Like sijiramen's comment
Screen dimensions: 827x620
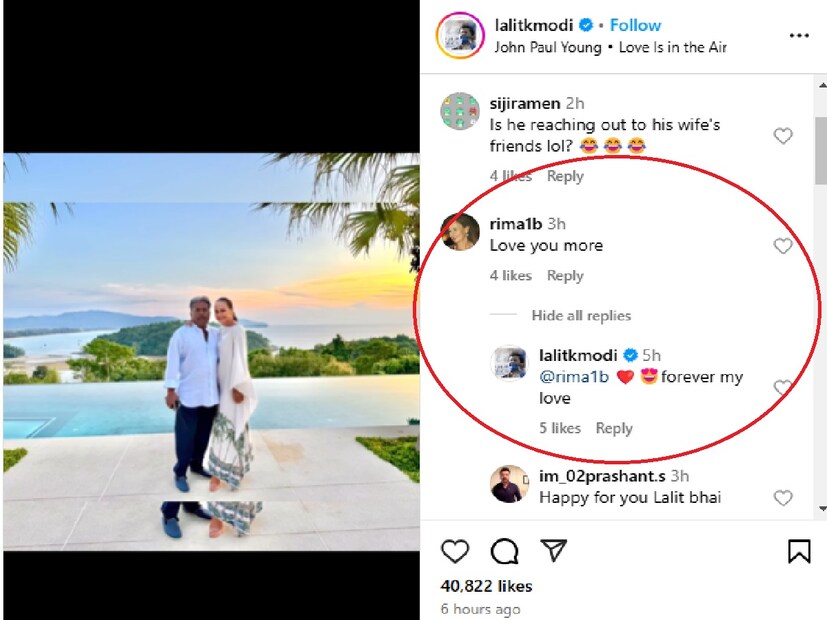pyautogui.click(x=783, y=136)
